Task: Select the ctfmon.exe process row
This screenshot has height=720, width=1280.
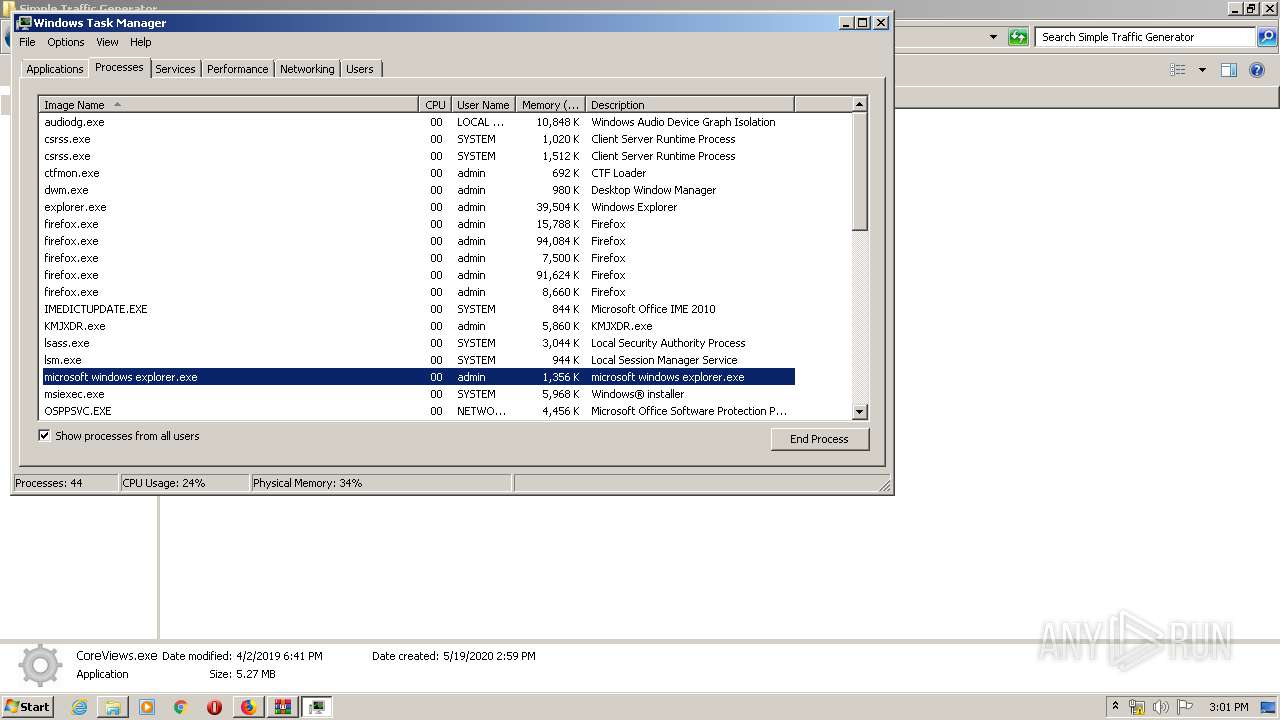Action: [418, 173]
